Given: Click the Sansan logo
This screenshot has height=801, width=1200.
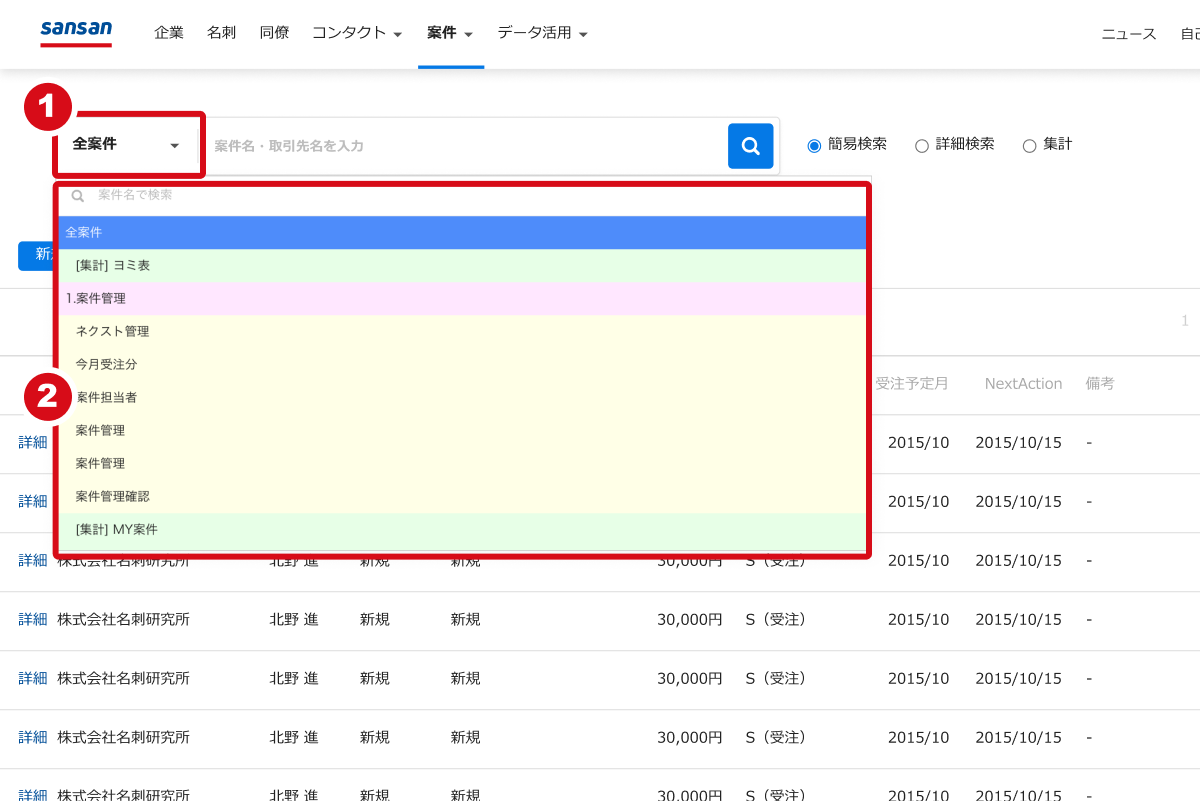Looking at the screenshot, I should click(76, 31).
